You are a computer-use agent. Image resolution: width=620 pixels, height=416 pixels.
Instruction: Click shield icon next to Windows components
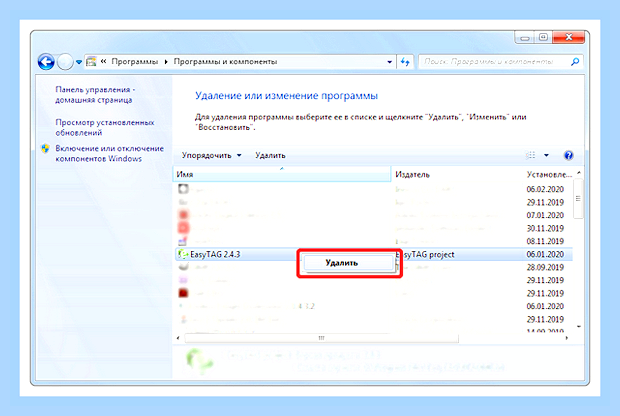point(45,149)
